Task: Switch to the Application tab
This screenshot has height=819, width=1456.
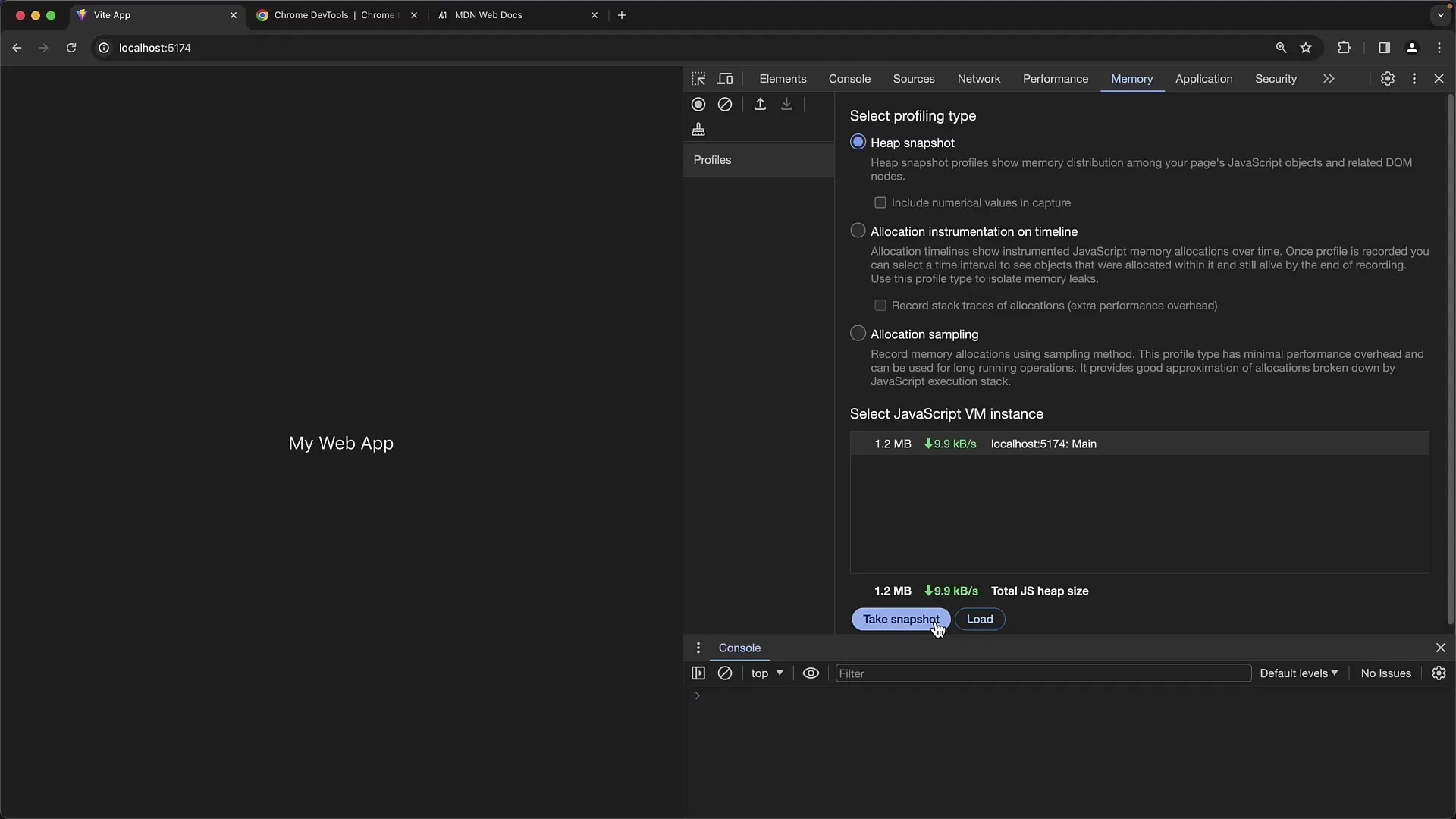Action: [1204, 79]
